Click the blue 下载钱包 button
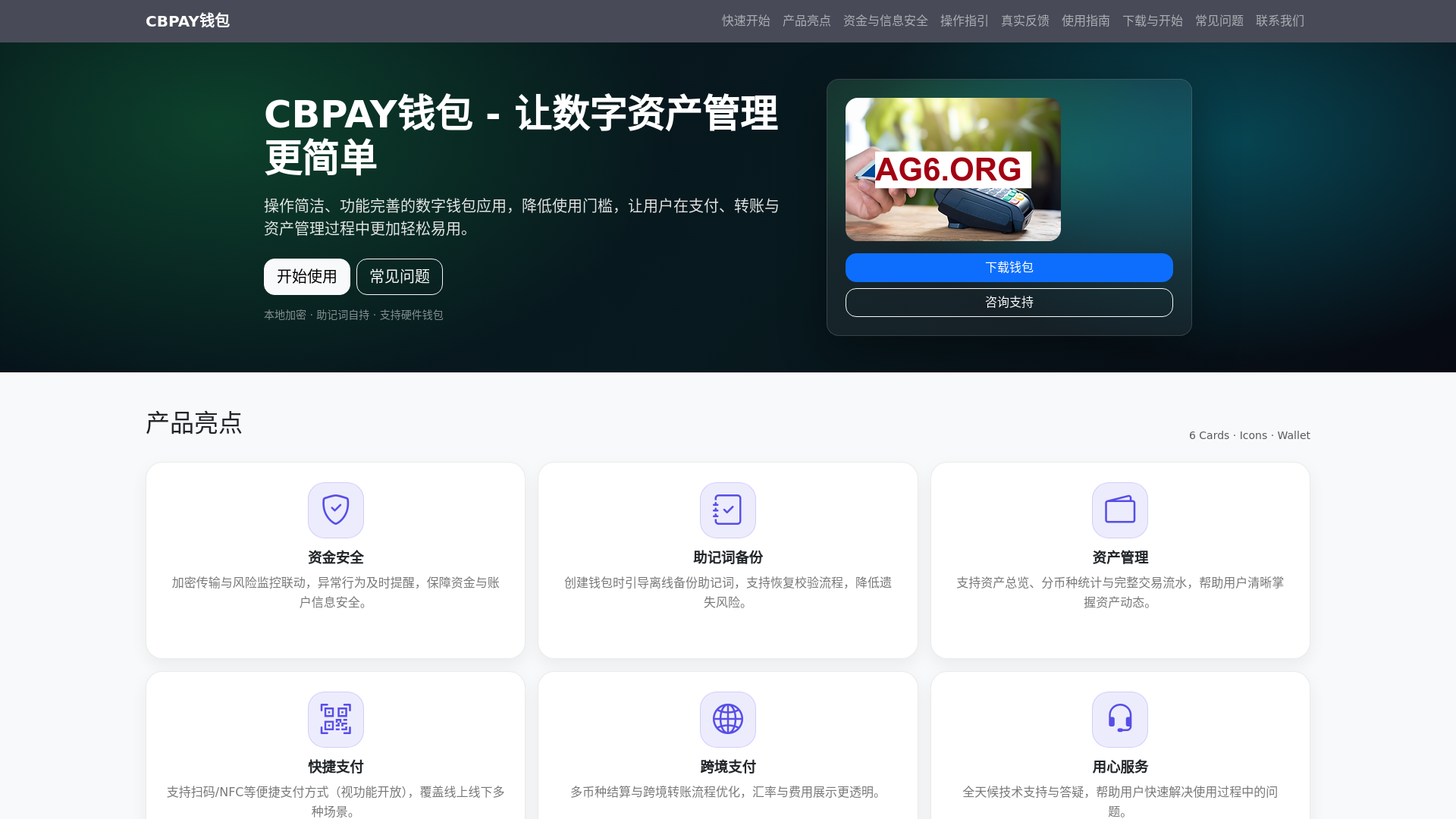1456x819 pixels. 1009,268
